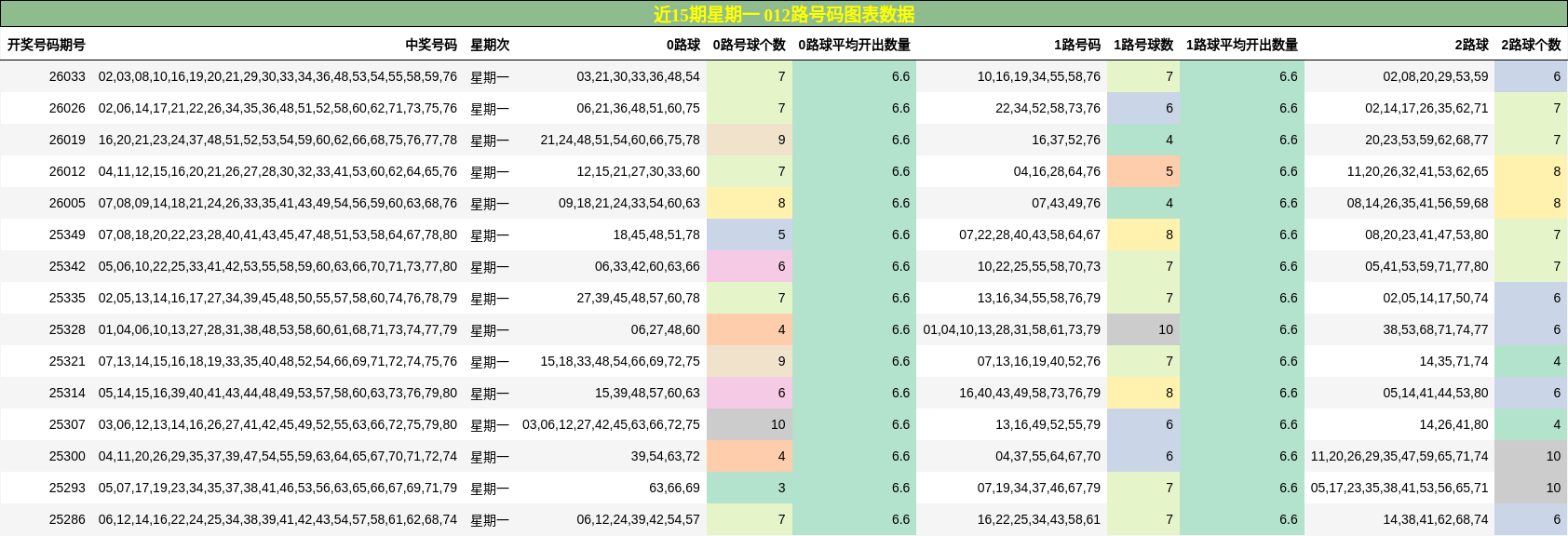Click the 2路球 column header
The width and height of the screenshot is (1568, 536).
click(x=1472, y=45)
